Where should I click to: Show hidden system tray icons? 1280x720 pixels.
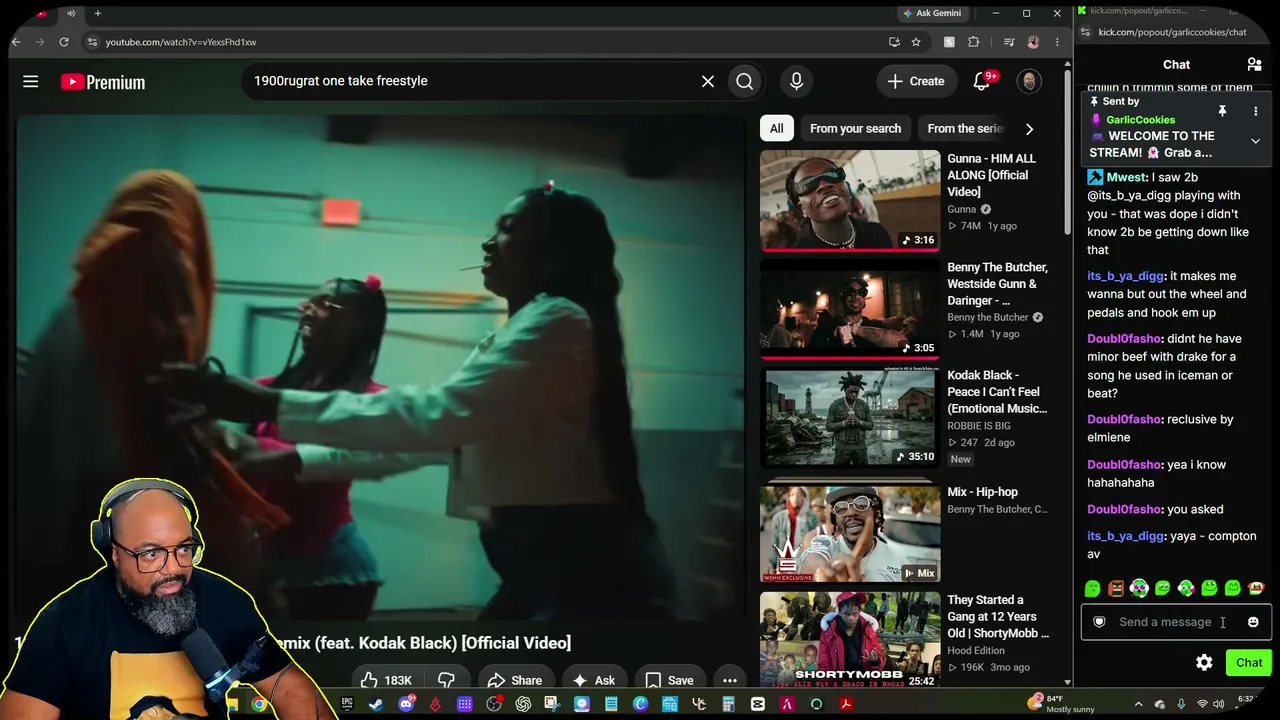tap(1138, 704)
